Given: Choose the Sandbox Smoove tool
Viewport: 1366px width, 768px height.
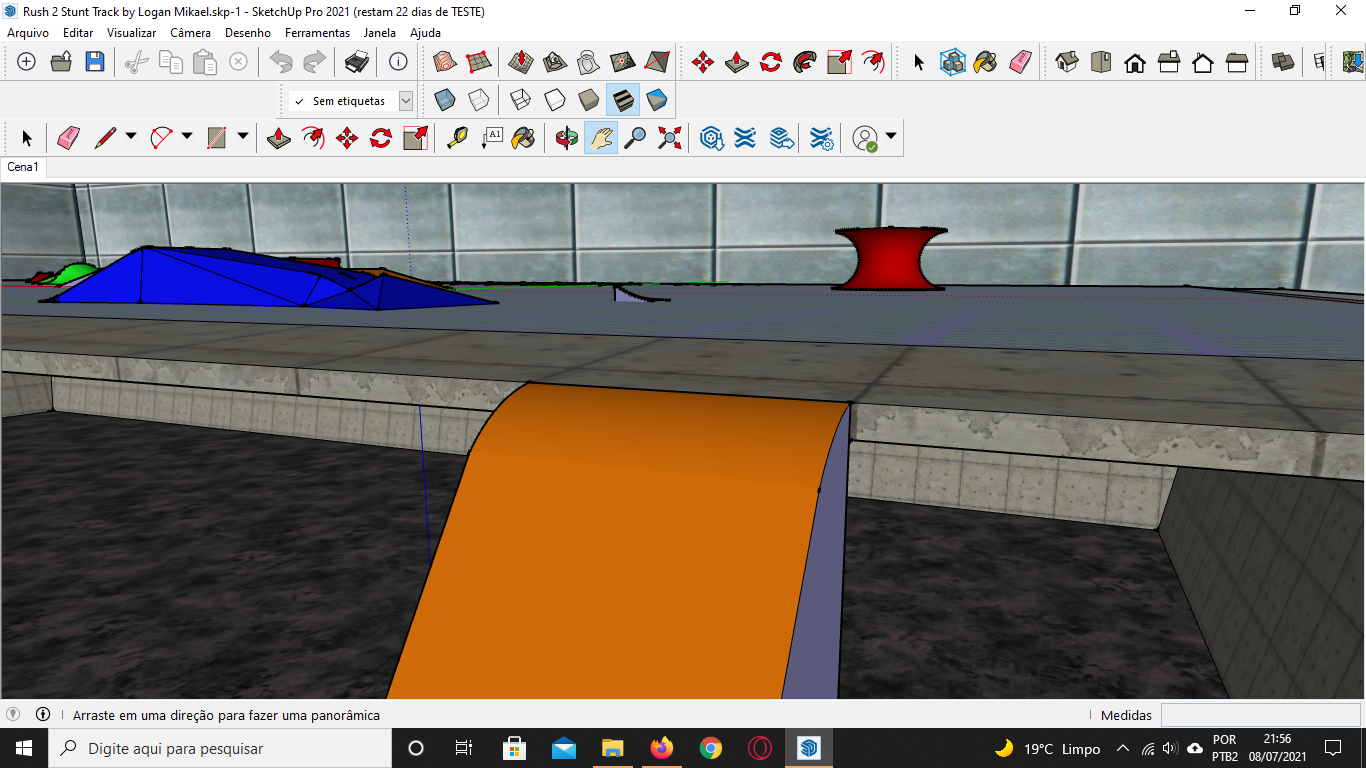Looking at the screenshot, I should 520,62.
